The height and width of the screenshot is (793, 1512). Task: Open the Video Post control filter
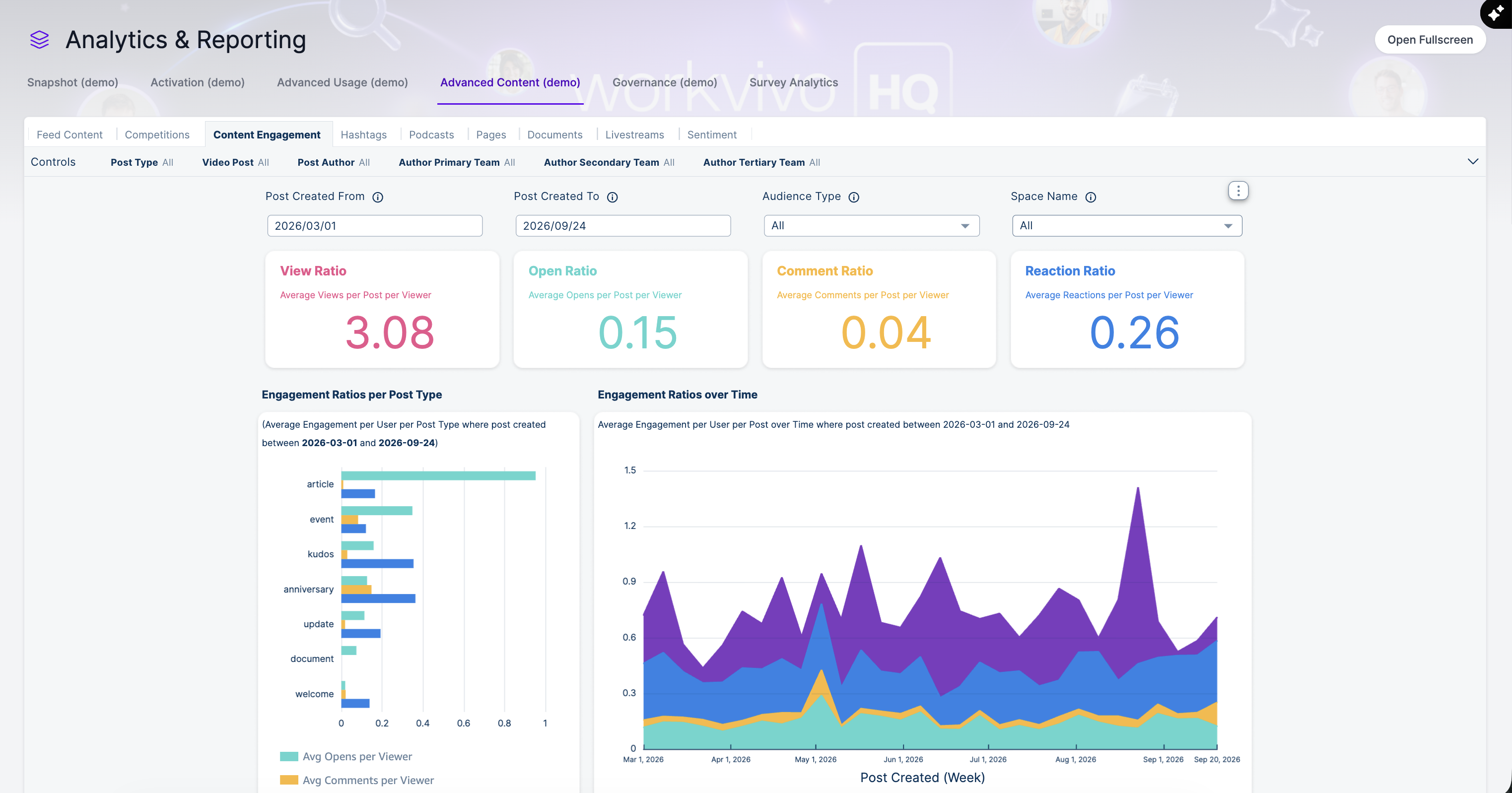point(235,163)
